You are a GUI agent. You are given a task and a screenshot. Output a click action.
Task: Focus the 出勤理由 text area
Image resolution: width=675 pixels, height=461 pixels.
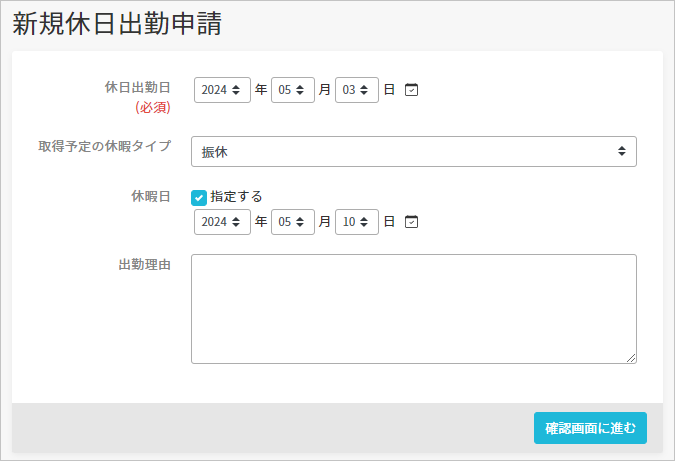point(414,309)
